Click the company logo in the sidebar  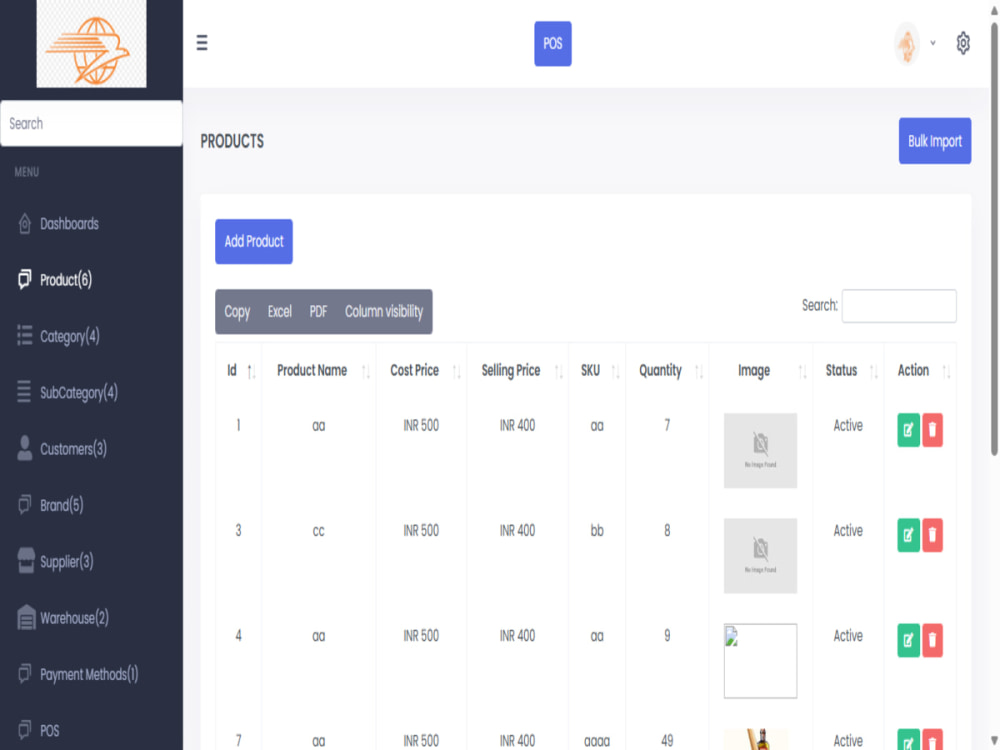pyautogui.click(x=91, y=43)
